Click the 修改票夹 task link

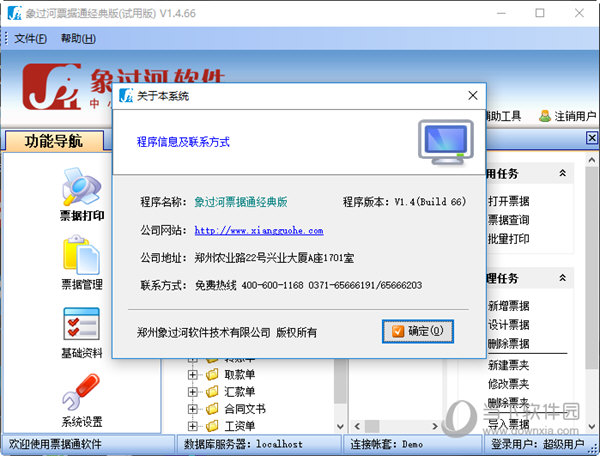click(509, 384)
